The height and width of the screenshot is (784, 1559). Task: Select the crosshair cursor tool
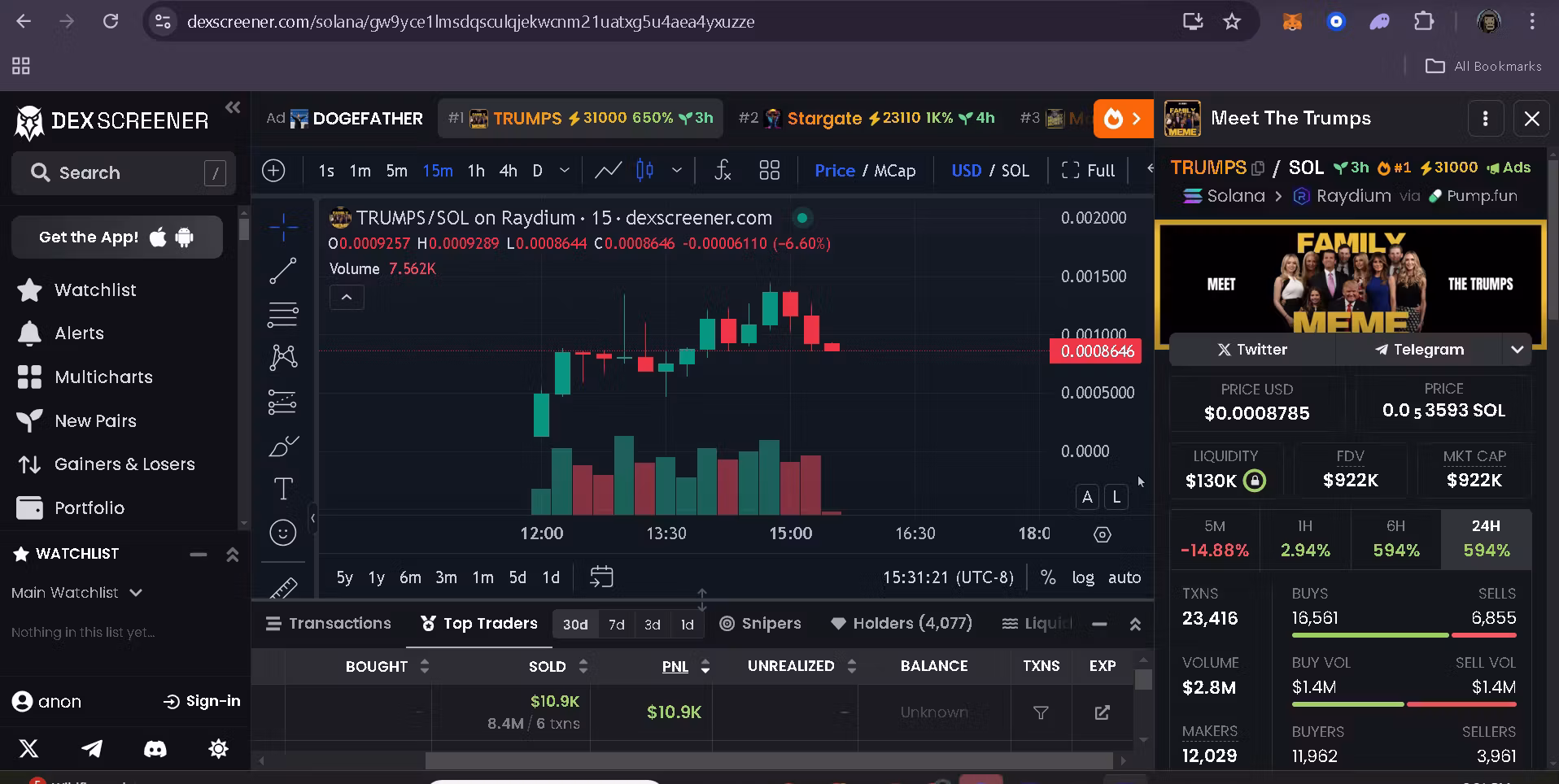[283, 228]
